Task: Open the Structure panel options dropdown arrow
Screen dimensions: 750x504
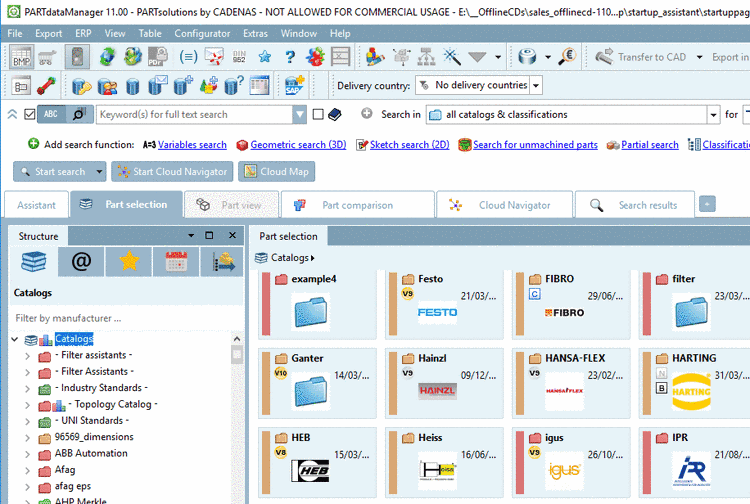Action: 191,235
